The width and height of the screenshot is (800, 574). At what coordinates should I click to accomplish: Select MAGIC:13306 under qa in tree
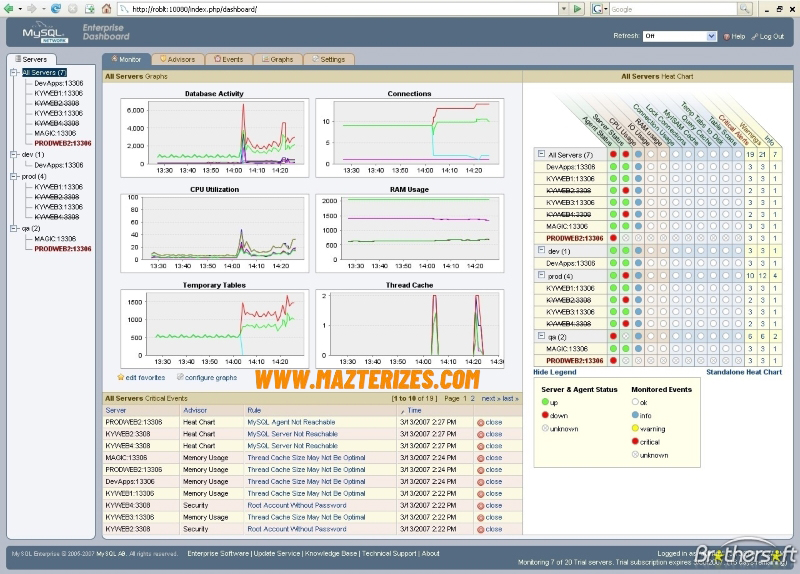(55, 238)
